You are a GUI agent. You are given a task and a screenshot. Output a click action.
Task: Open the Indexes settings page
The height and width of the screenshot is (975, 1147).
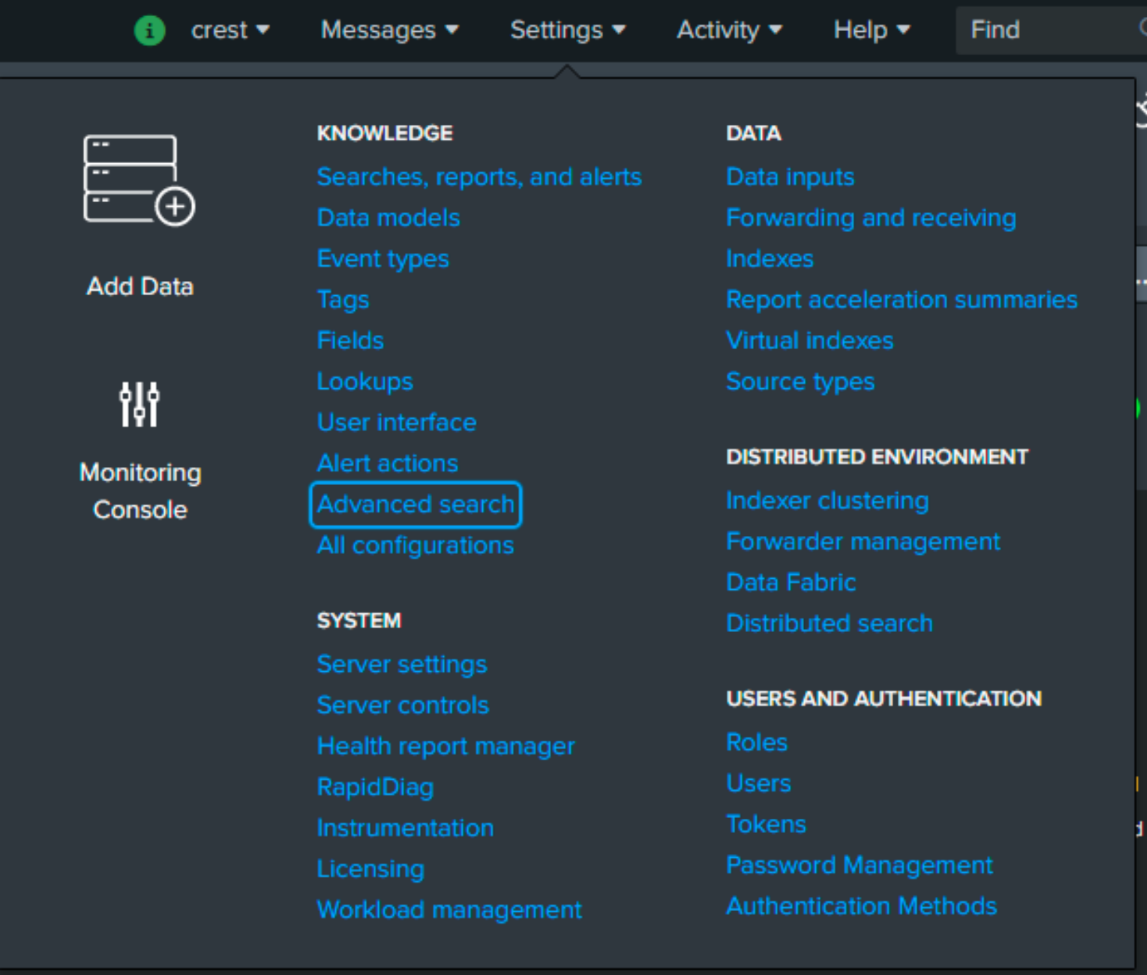tap(769, 259)
